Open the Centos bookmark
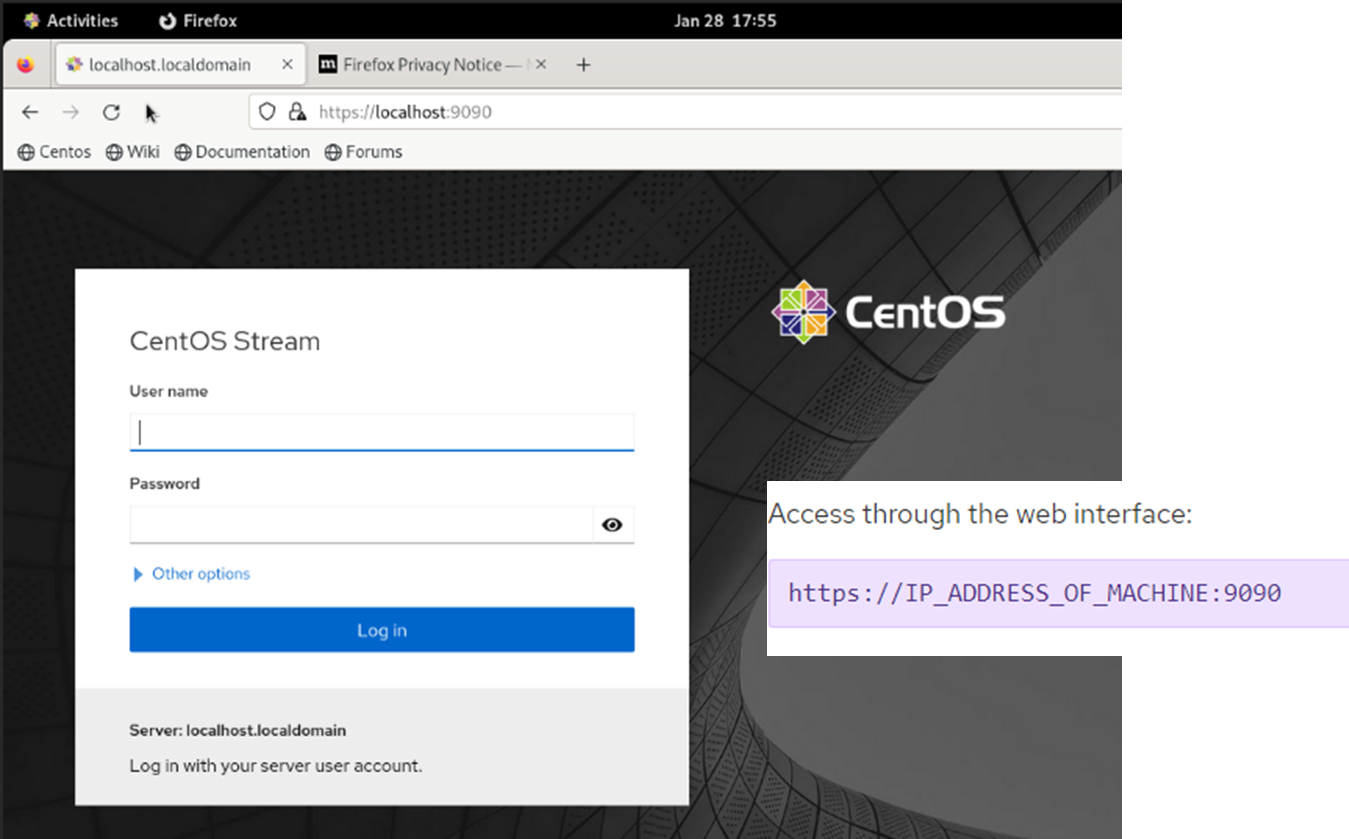Viewport: 1349px width, 839px height. (54, 152)
